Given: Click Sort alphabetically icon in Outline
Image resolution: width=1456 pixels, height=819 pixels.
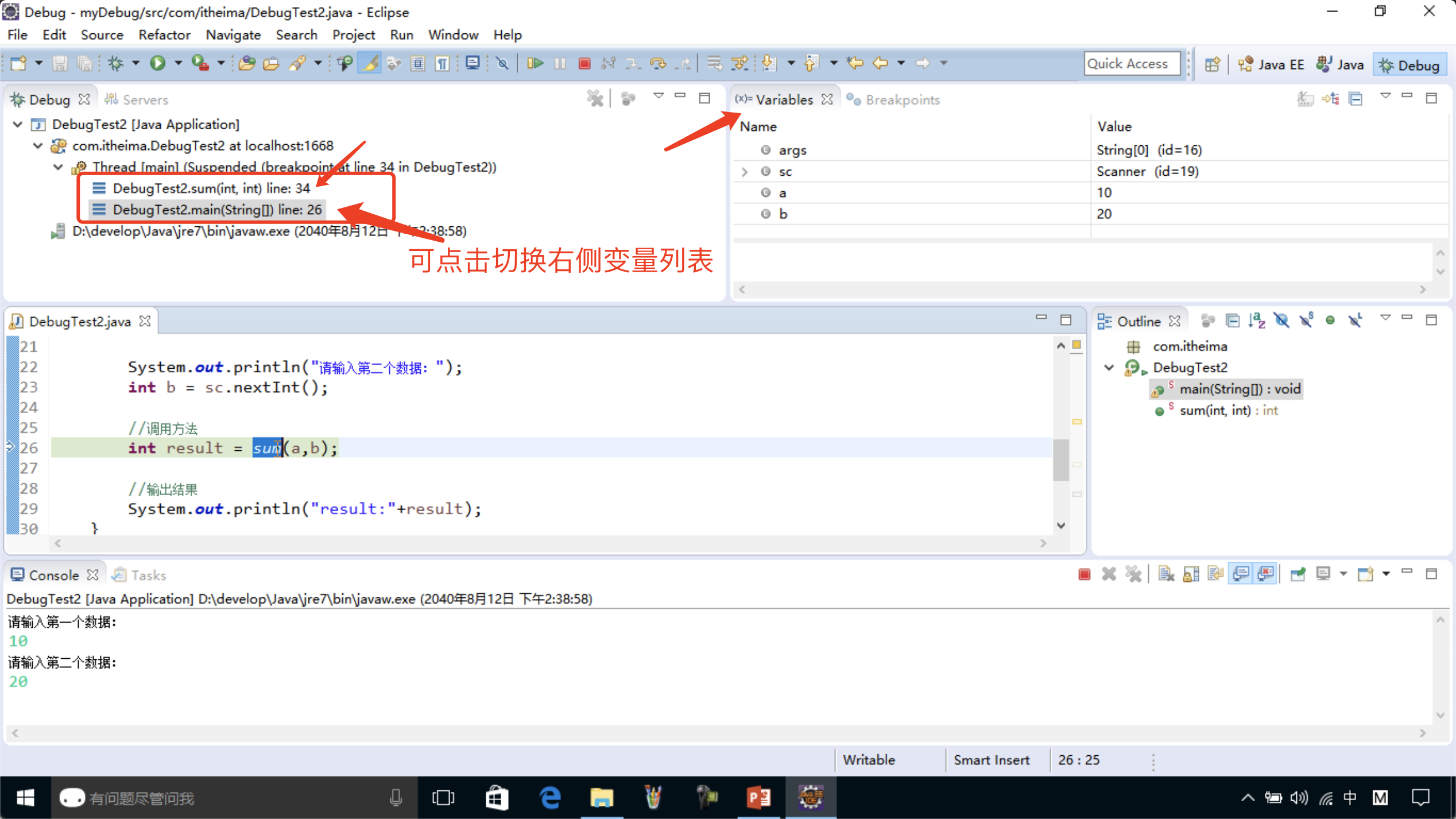Looking at the screenshot, I should point(1257,320).
